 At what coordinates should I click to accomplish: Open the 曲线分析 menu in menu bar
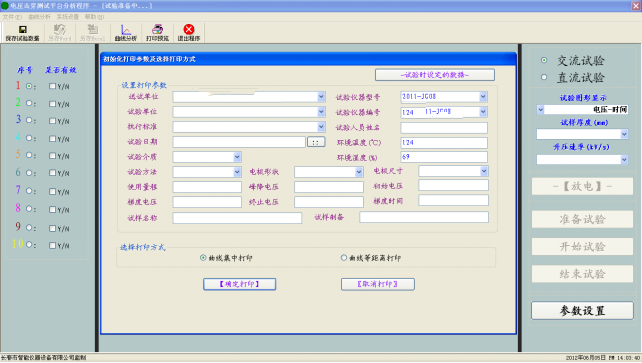point(39,17)
